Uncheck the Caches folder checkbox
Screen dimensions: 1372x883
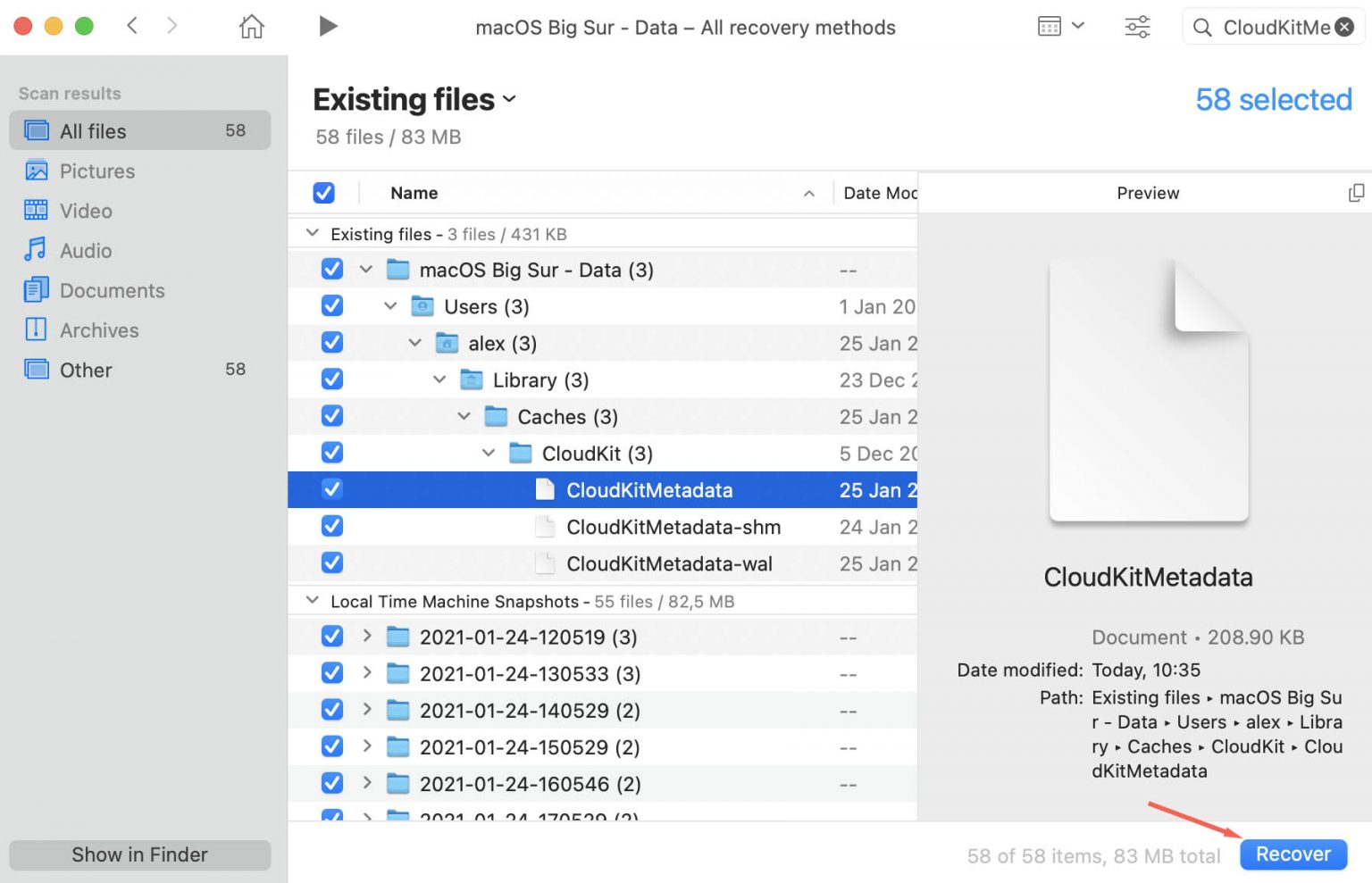[x=331, y=415]
